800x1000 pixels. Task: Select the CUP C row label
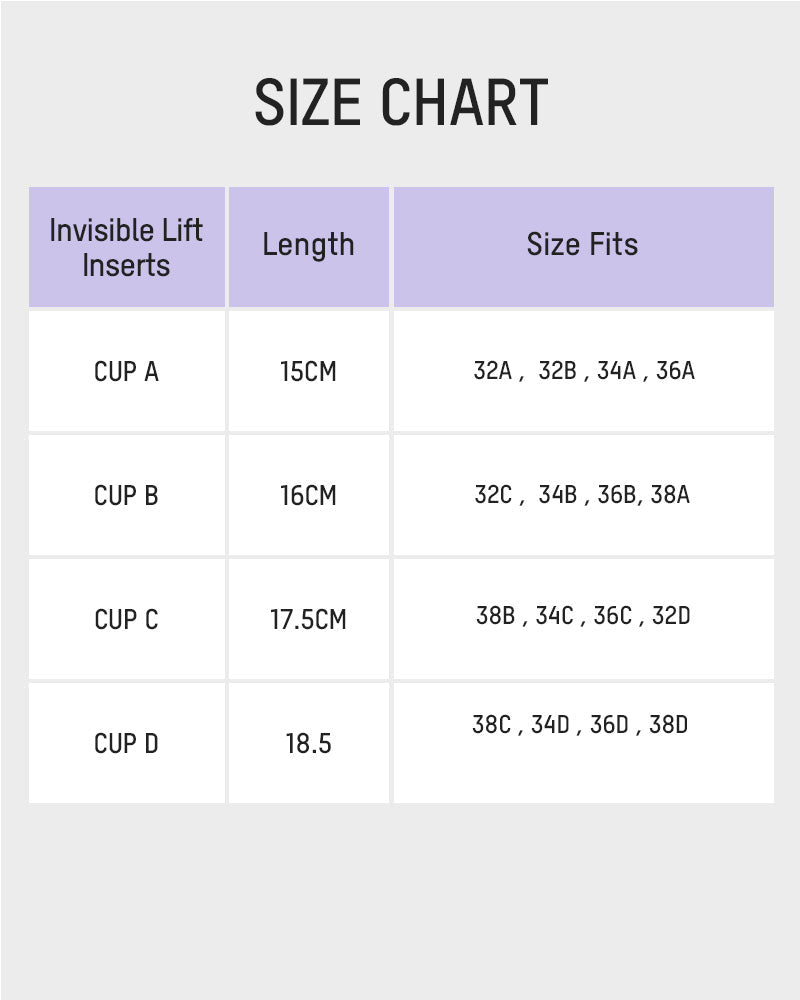(x=126, y=620)
